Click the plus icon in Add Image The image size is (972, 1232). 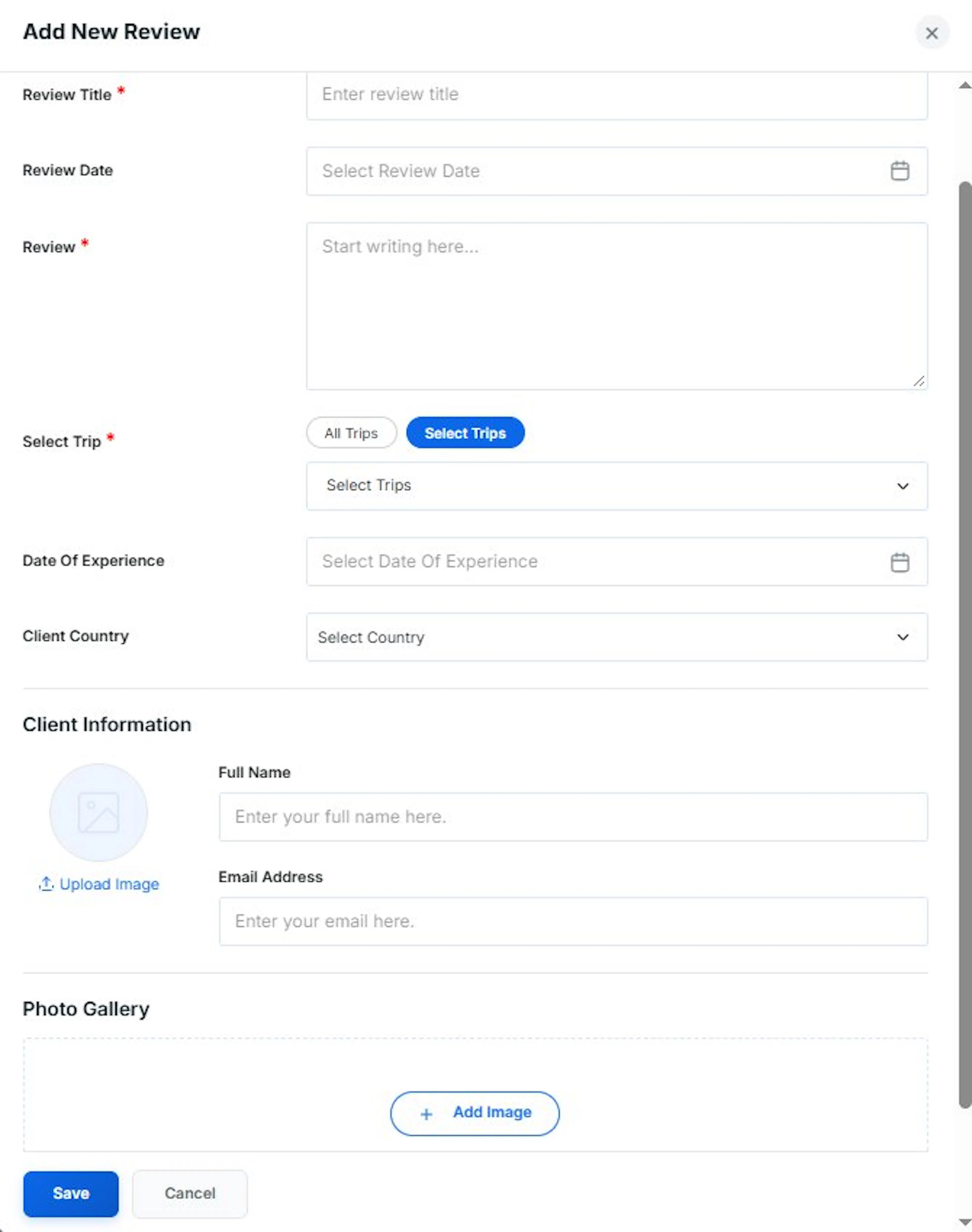pyautogui.click(x=426, y=1114)
